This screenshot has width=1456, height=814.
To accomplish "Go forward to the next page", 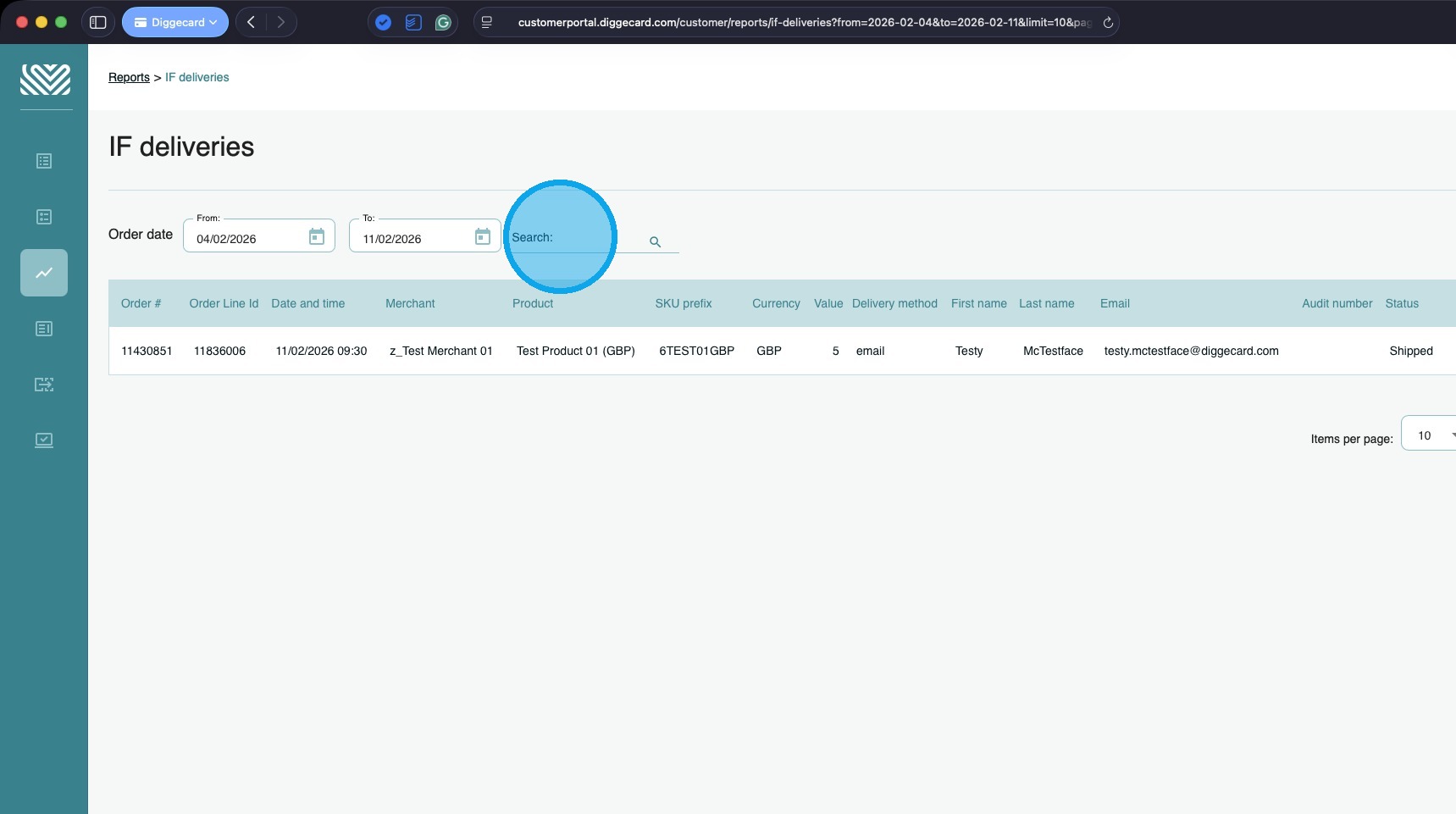I will tap(281, 22).
